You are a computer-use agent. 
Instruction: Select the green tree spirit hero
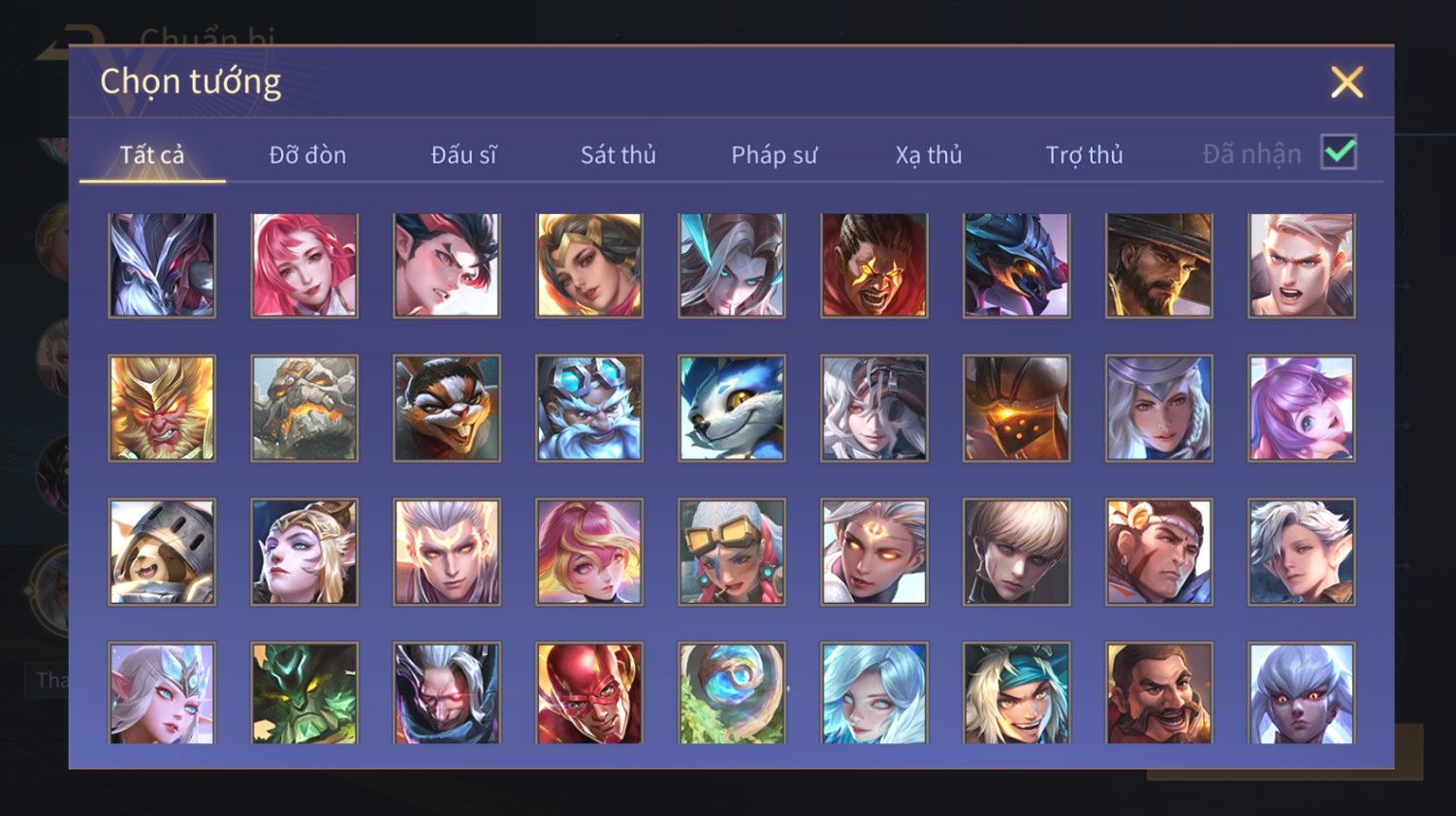304,693
